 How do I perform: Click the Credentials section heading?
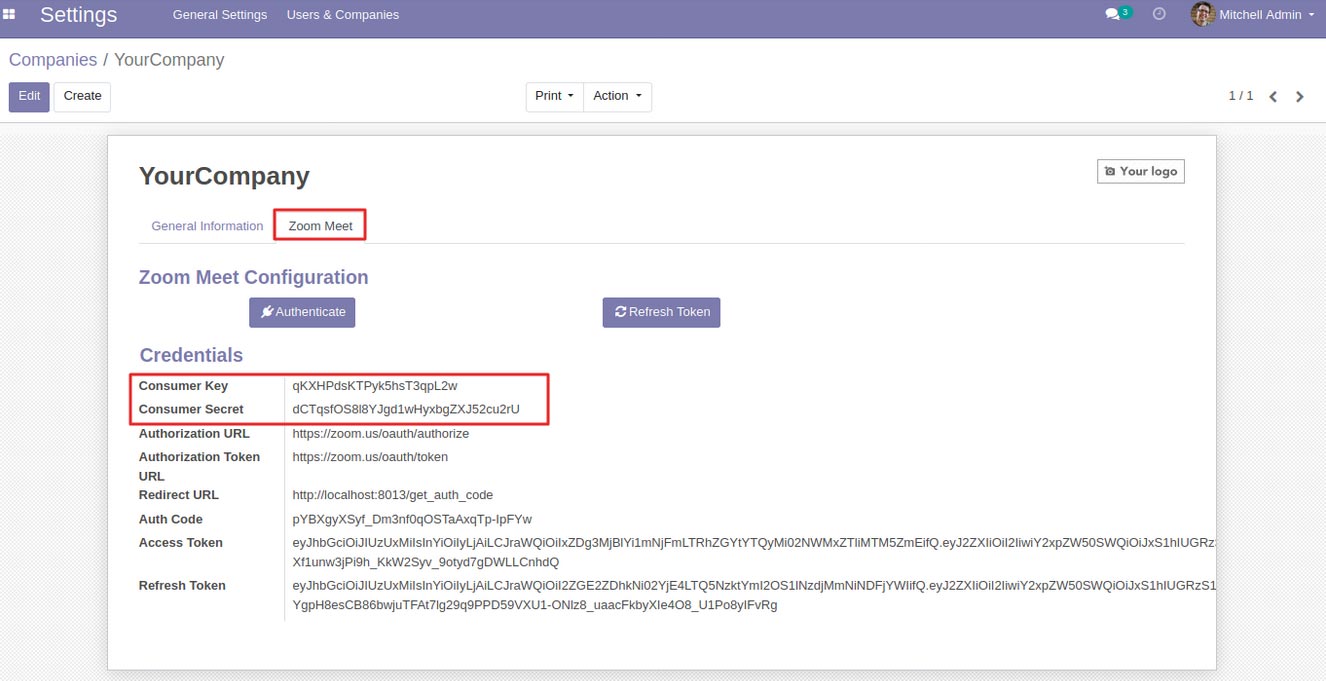click(x=191, y=355)
